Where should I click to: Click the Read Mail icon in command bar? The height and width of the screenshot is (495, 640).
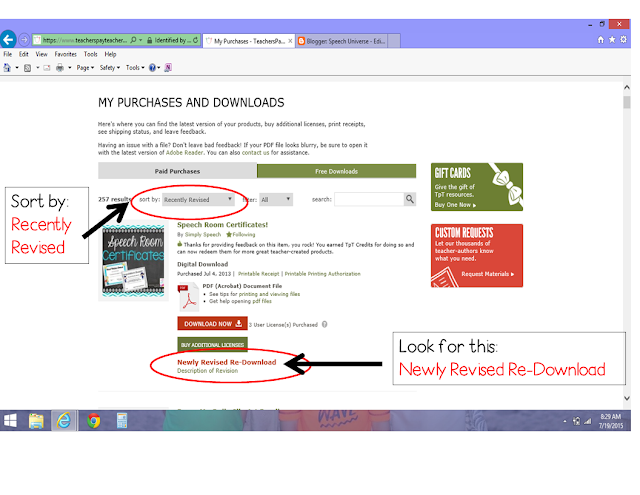click(x=47, y=68)
